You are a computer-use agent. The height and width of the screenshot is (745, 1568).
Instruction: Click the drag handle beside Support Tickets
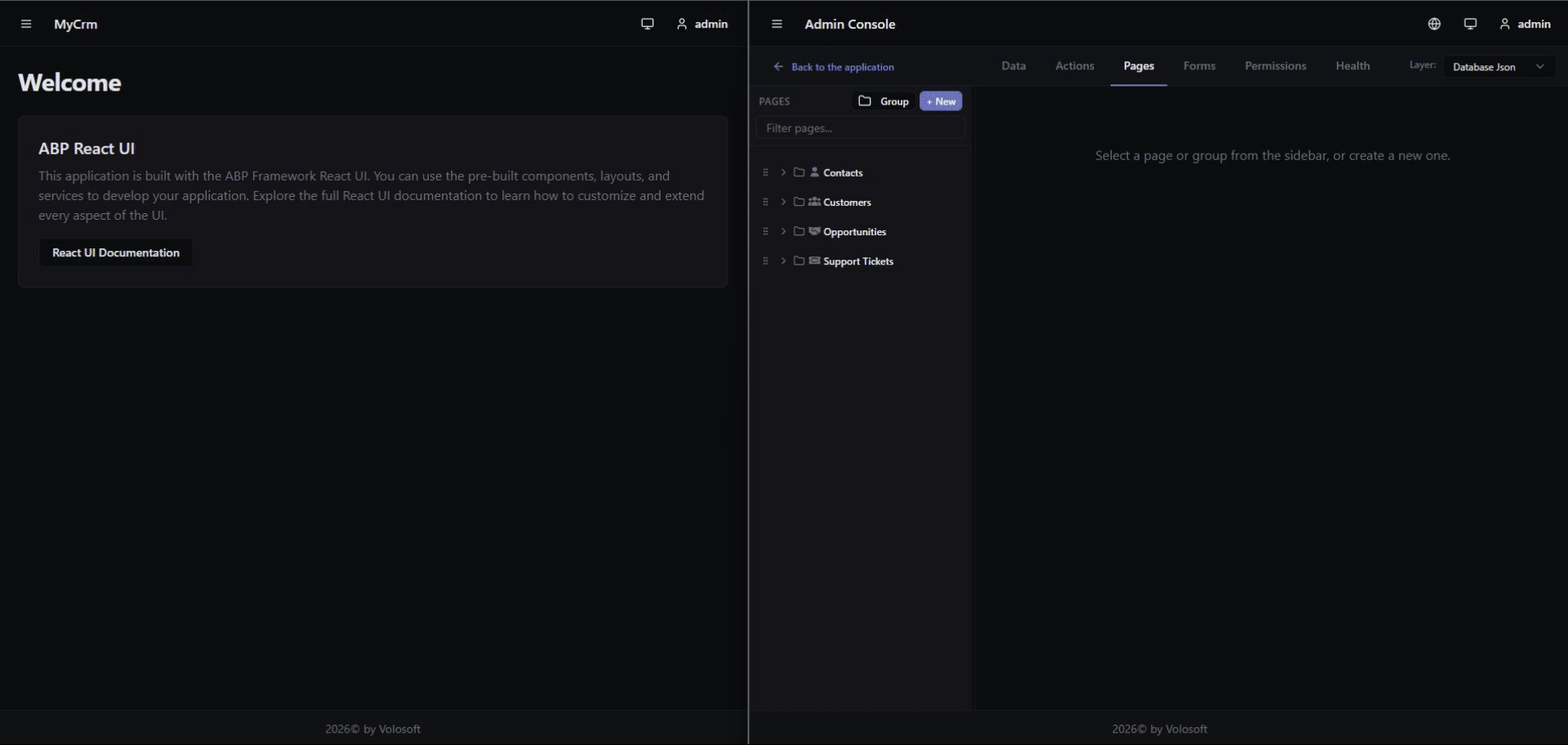pyautogui.click(x=765, y=261)
